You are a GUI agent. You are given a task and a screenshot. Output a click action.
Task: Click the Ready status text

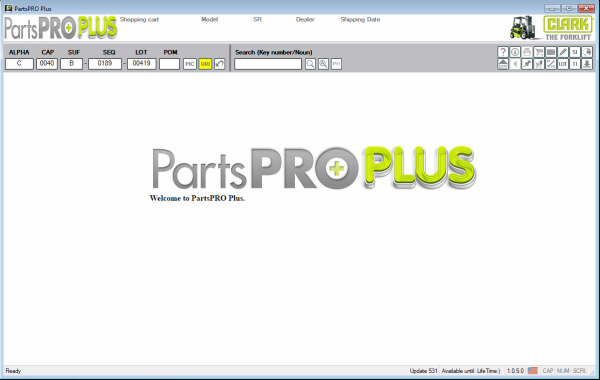(x=13, y=370)
